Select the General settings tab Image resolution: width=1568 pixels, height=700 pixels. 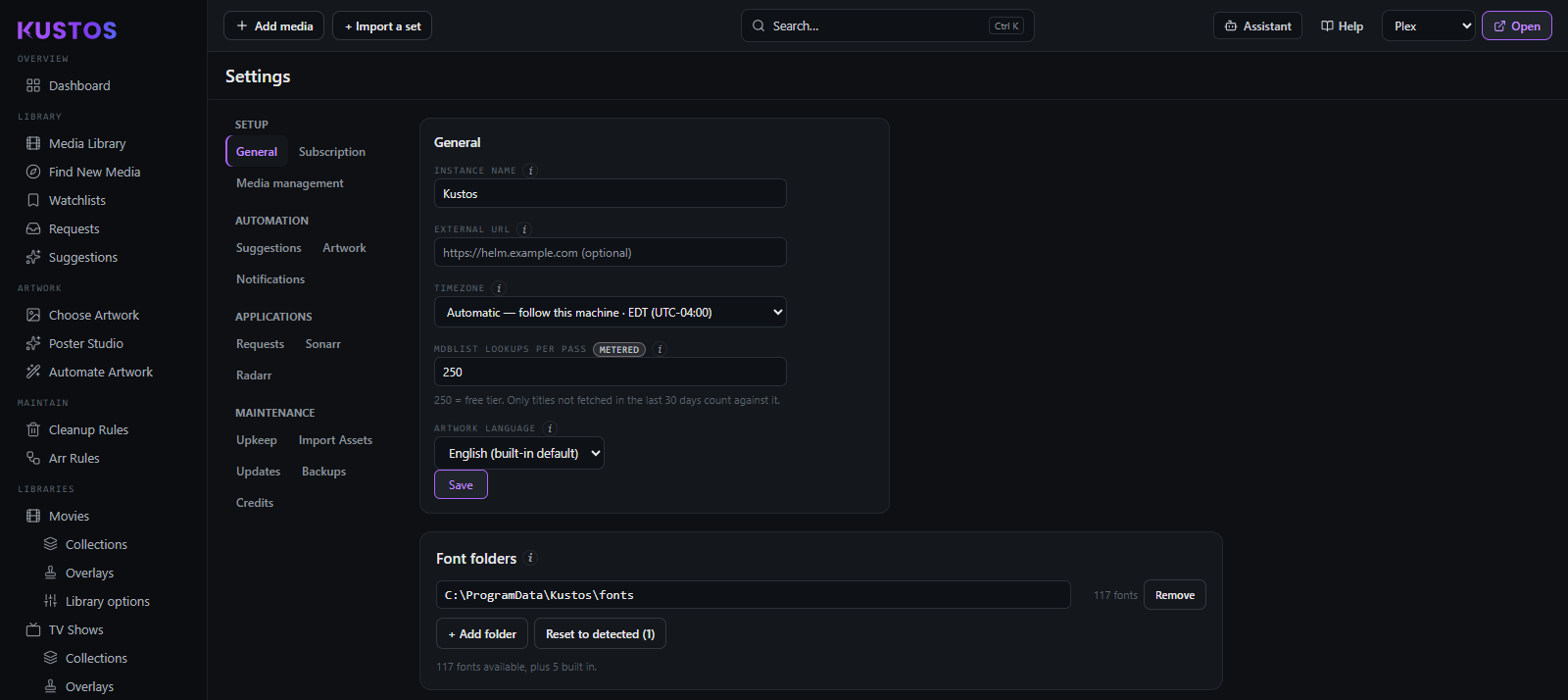257,152
